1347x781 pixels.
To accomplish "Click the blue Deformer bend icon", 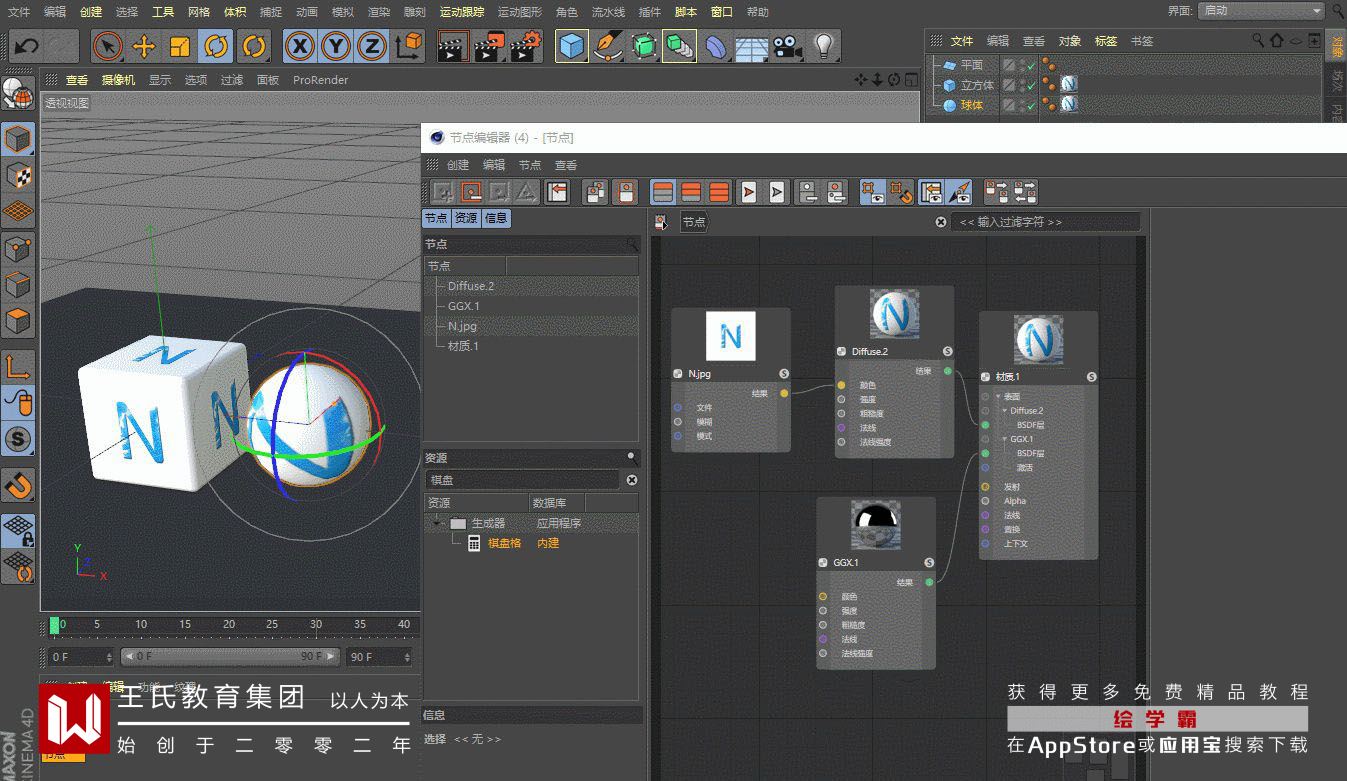I will pos(715,46).
